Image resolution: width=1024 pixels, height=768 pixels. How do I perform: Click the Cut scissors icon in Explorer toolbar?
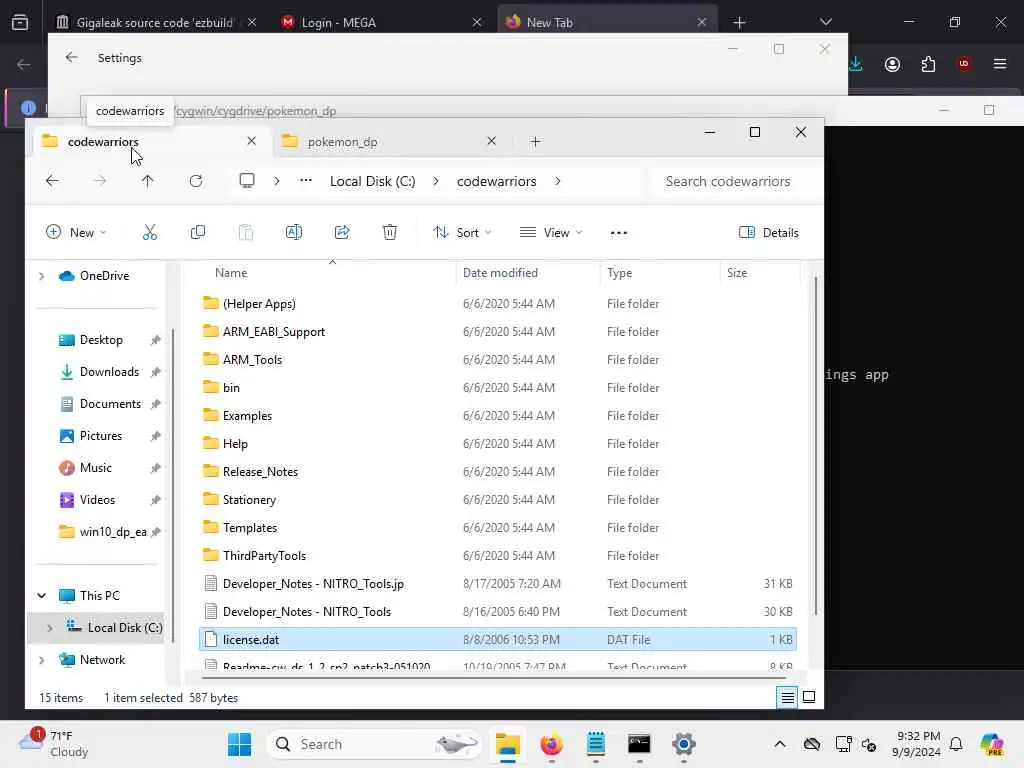click(150, 232)
